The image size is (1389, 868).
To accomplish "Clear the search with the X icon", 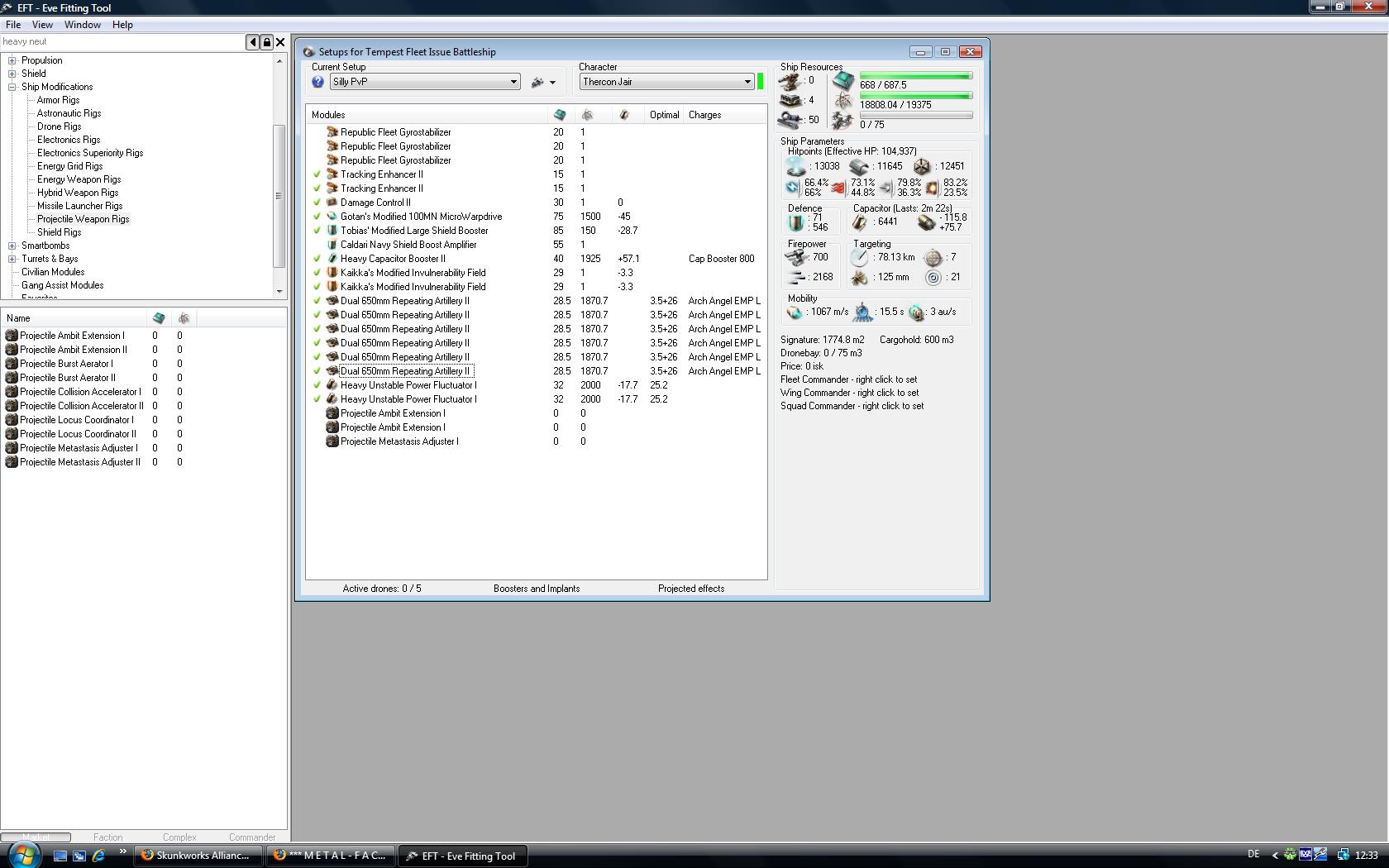I will point(280,42).
